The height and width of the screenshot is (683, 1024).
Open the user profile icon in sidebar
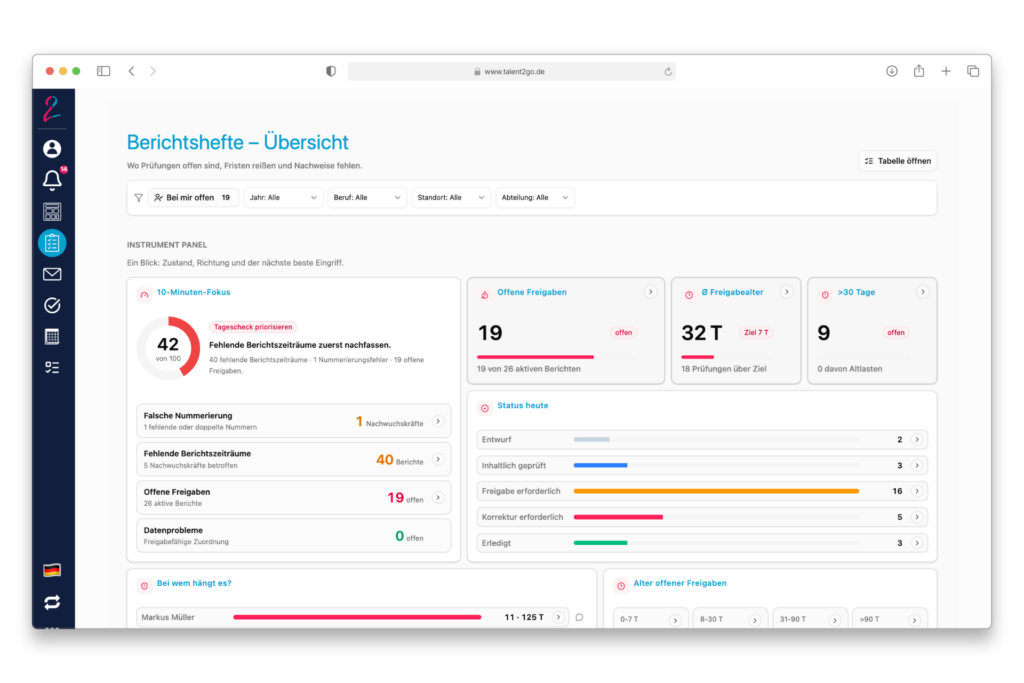click(x=52, y=149)
